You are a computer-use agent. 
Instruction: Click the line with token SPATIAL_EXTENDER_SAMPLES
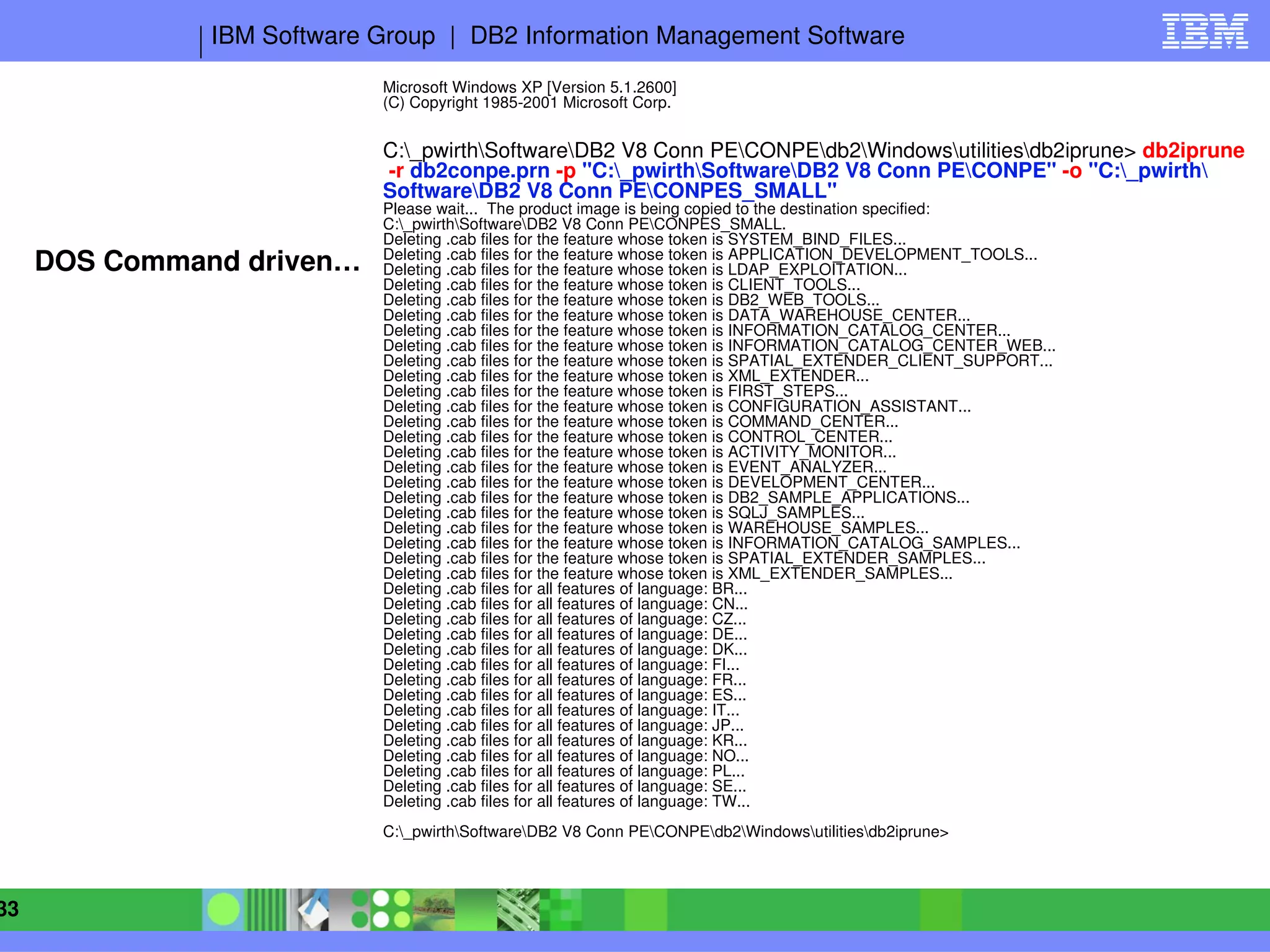685,558
